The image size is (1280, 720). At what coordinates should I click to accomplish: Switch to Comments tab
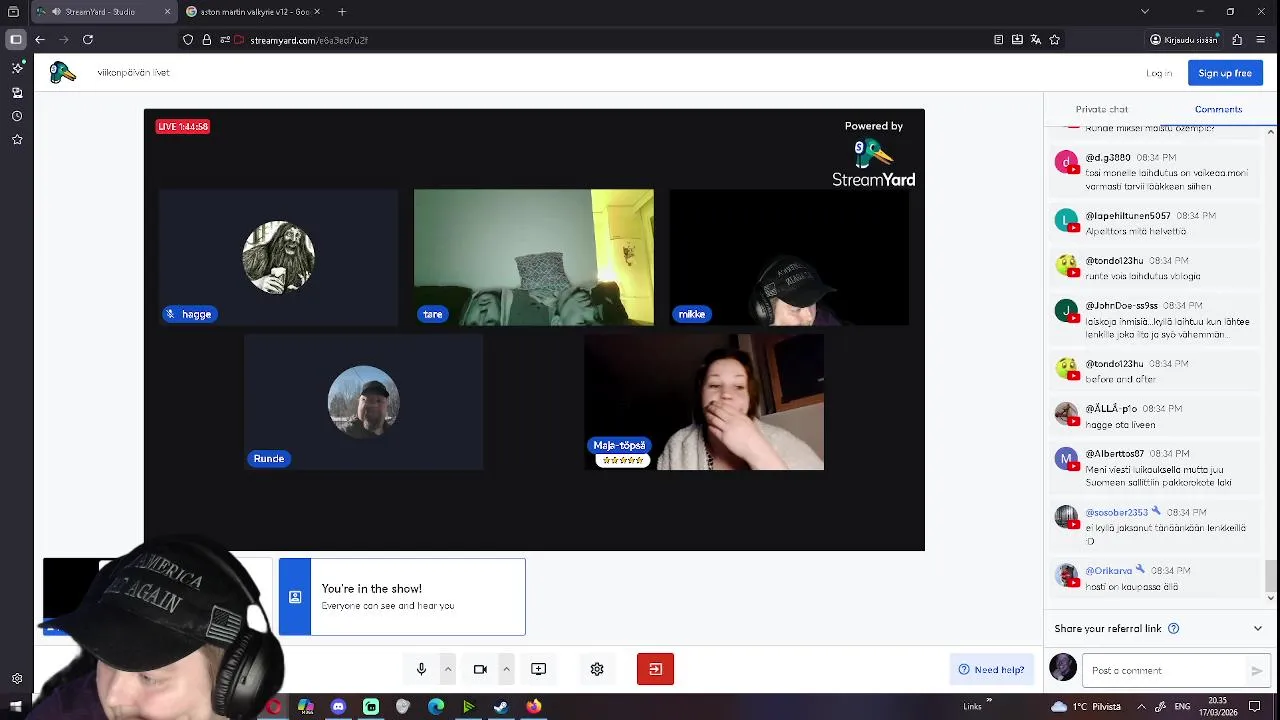pos(1218,109)
